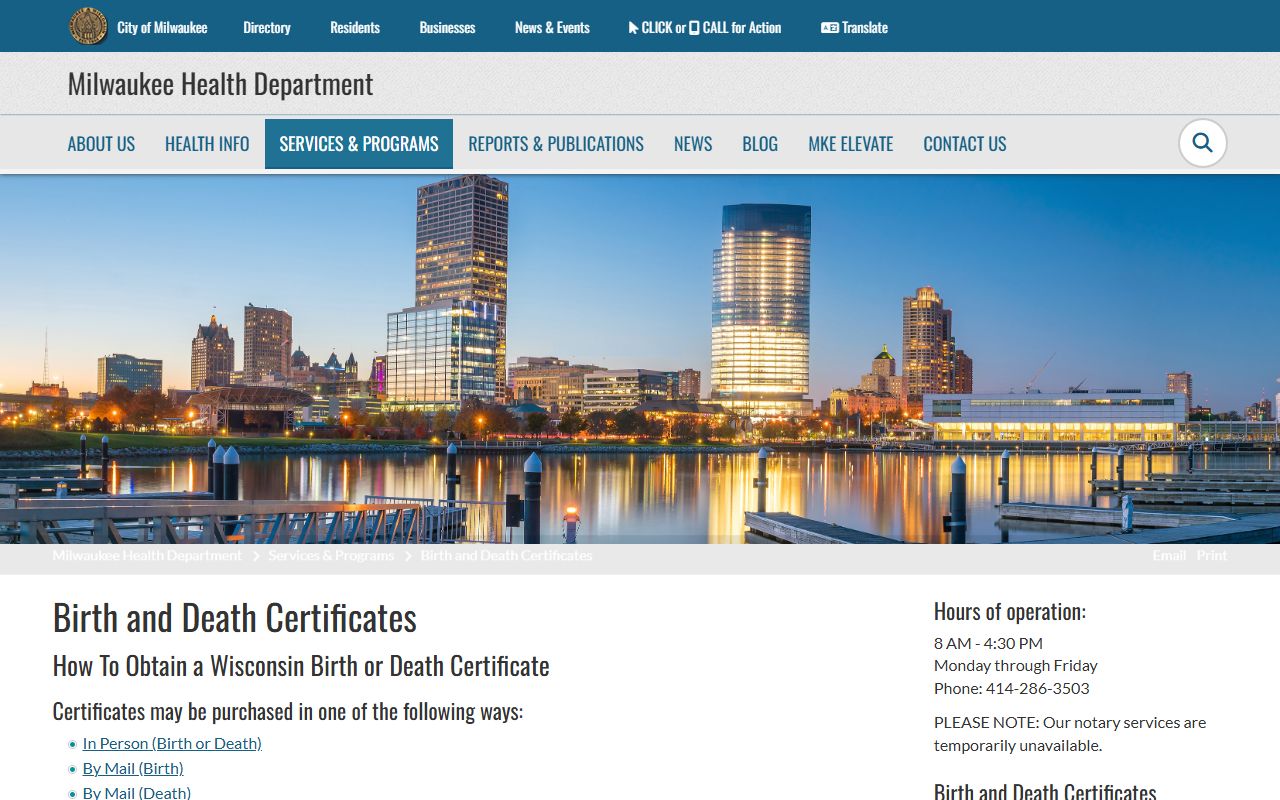Open the News & Events menu
The image size is (1280, 800).
pyautogui.click(x=552, y=27)
